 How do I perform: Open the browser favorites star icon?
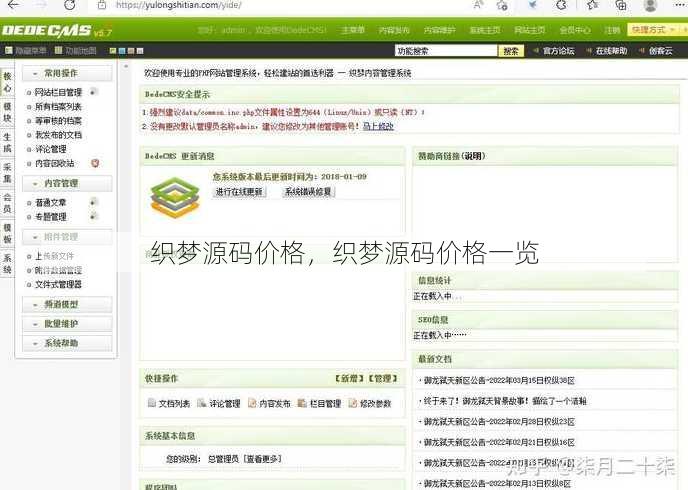coord(593,5)
